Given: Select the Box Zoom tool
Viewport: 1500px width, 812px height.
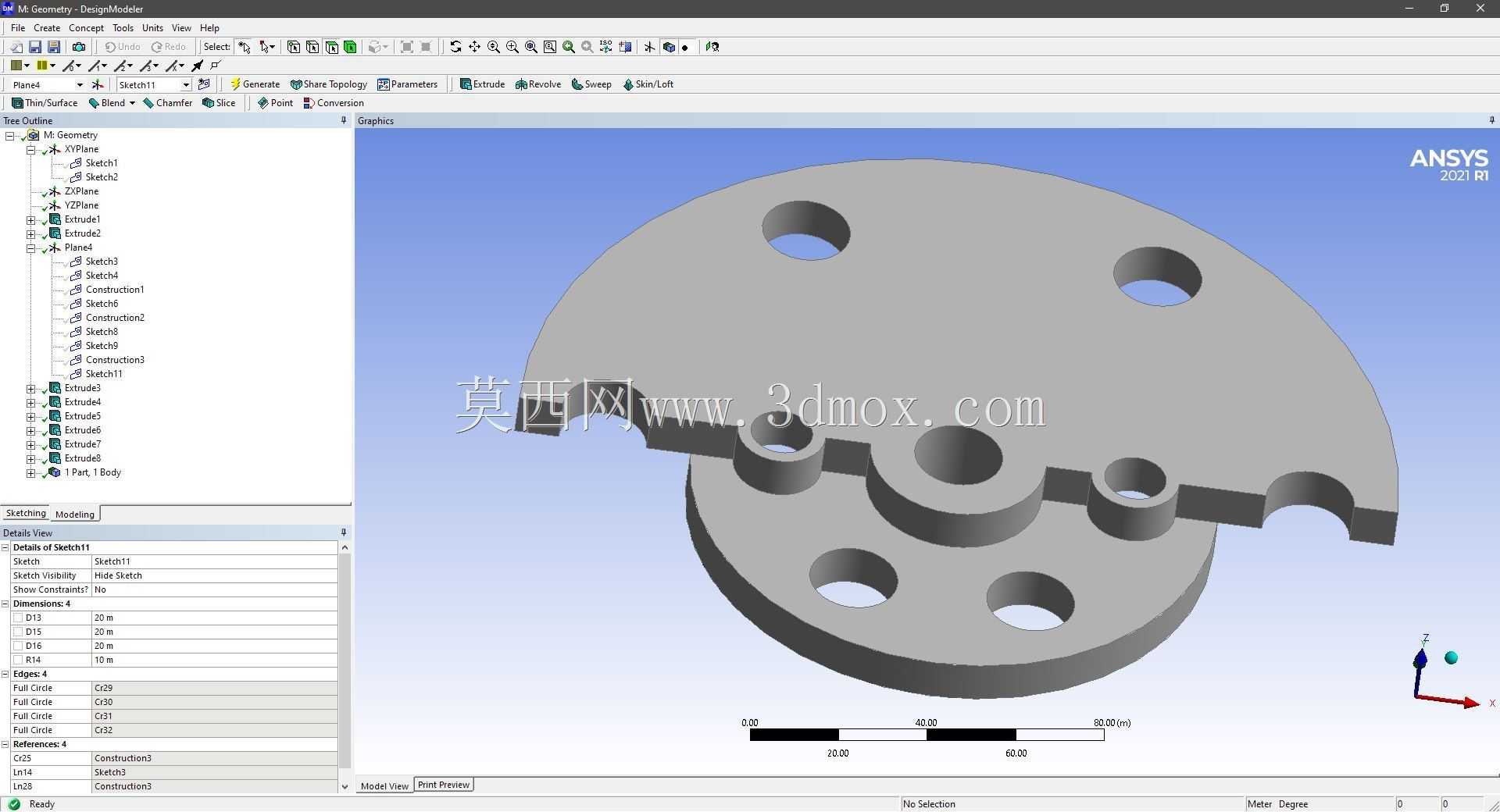Looking at the screenshot, I should [x=512, y=47].
